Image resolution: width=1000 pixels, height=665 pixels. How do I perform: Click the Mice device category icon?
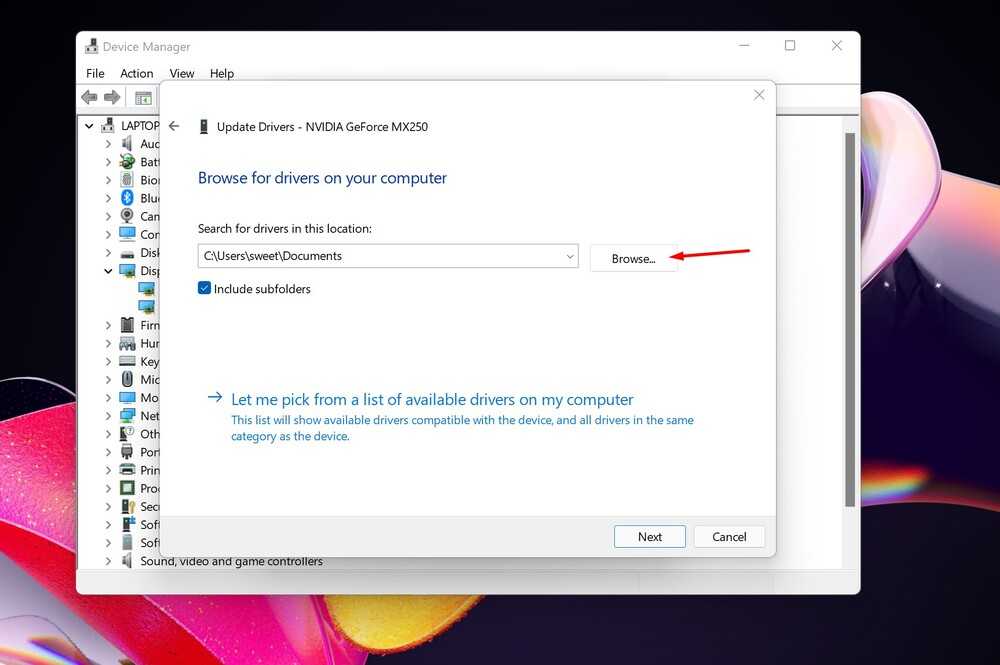127,380
